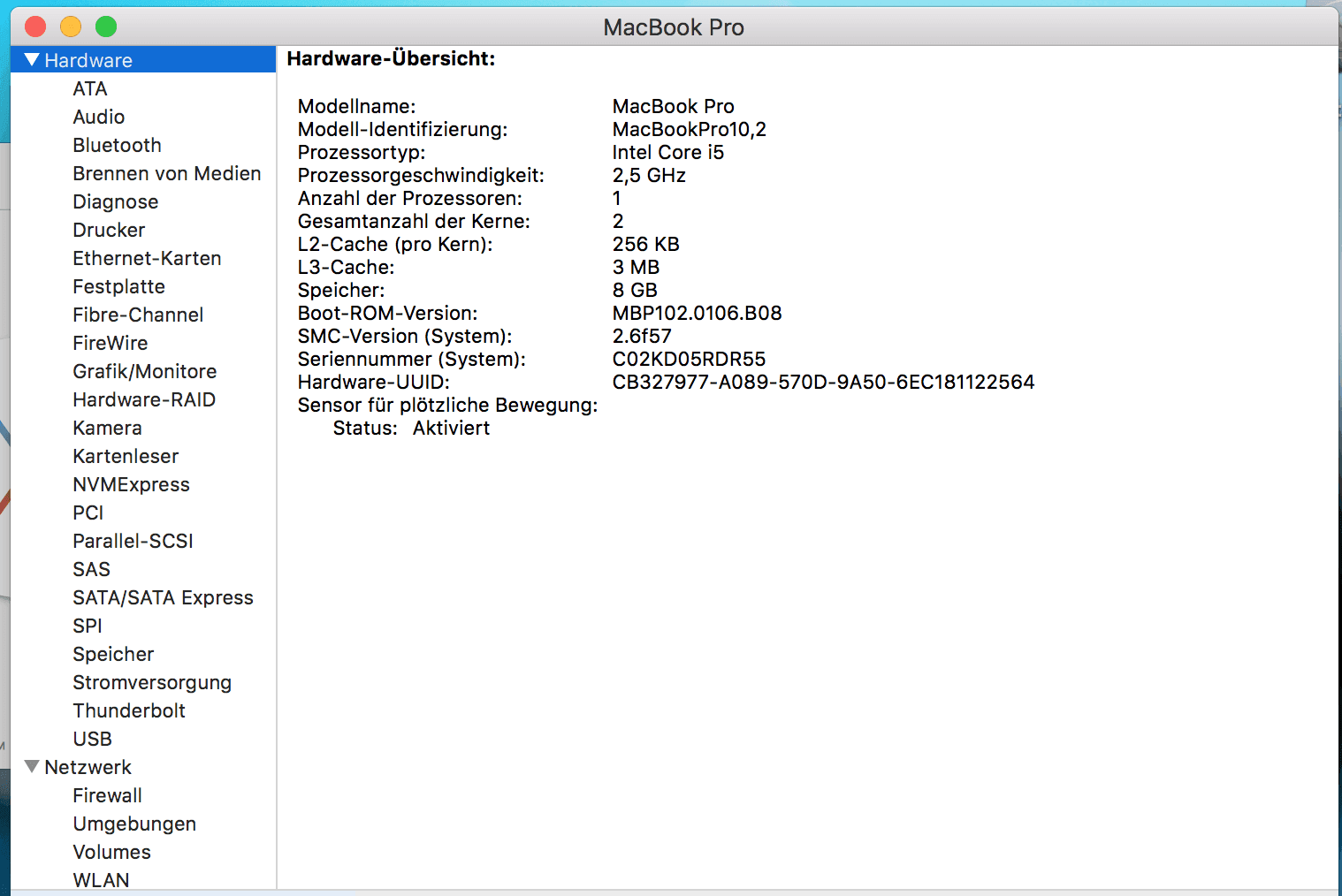
Task: Click the 256 KB L2 cache value
Action: 645,244
